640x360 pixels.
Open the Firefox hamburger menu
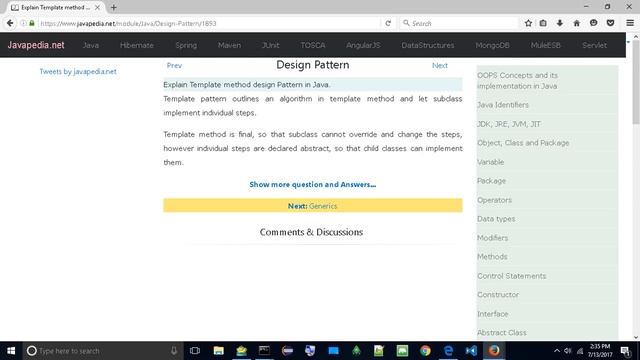click(630, 23)
